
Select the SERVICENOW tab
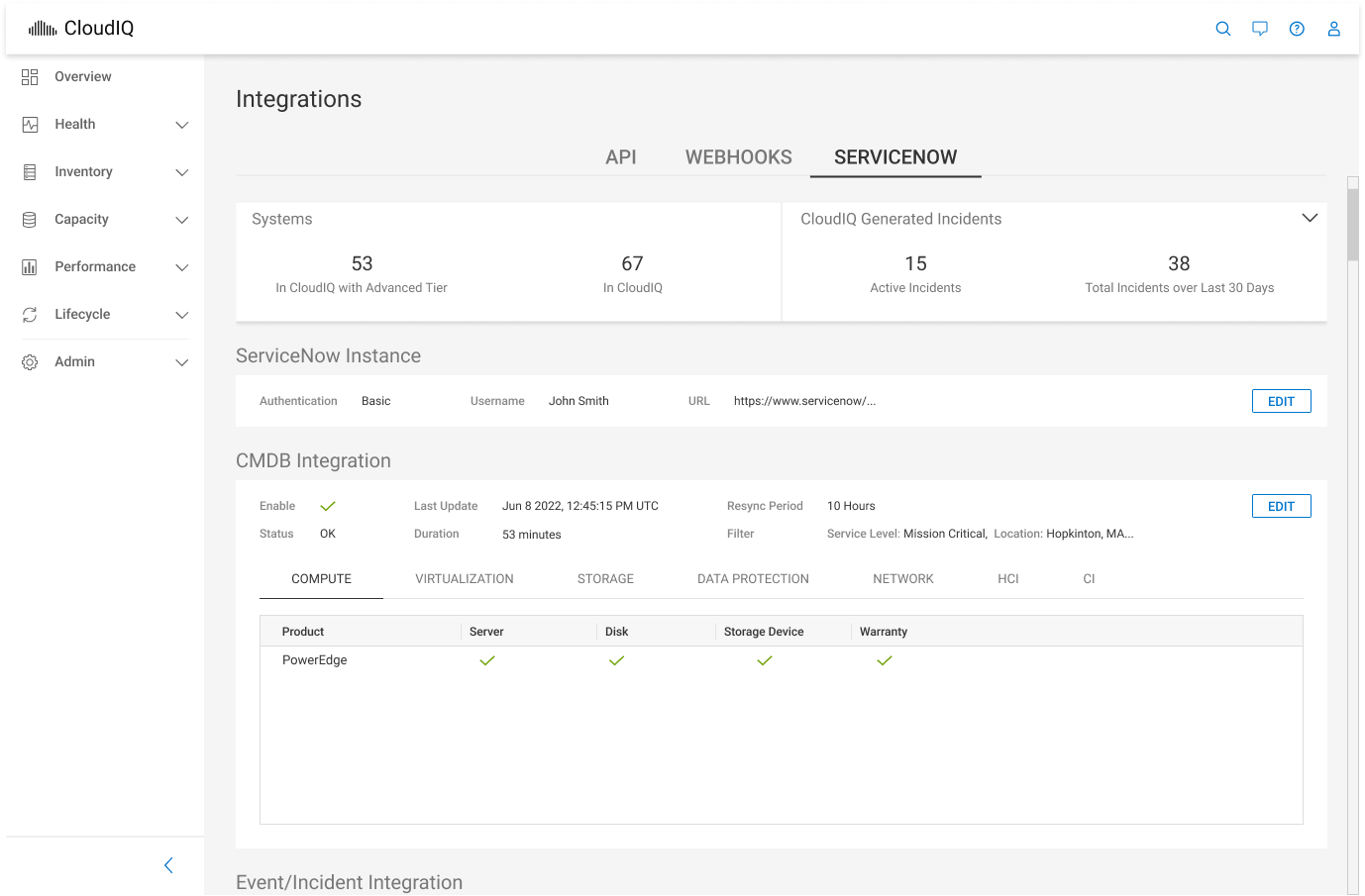coord(895,157)
